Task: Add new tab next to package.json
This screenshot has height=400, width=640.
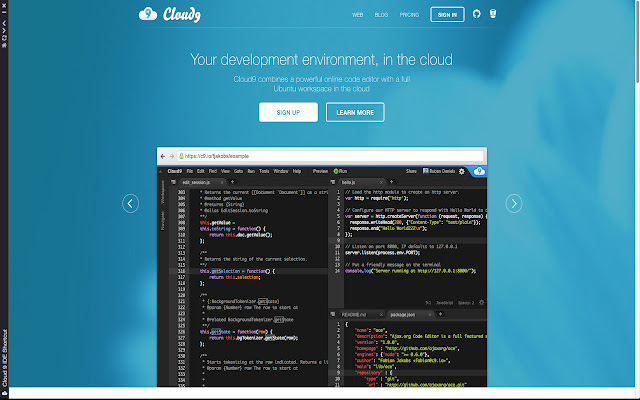Action: point(440,314)
